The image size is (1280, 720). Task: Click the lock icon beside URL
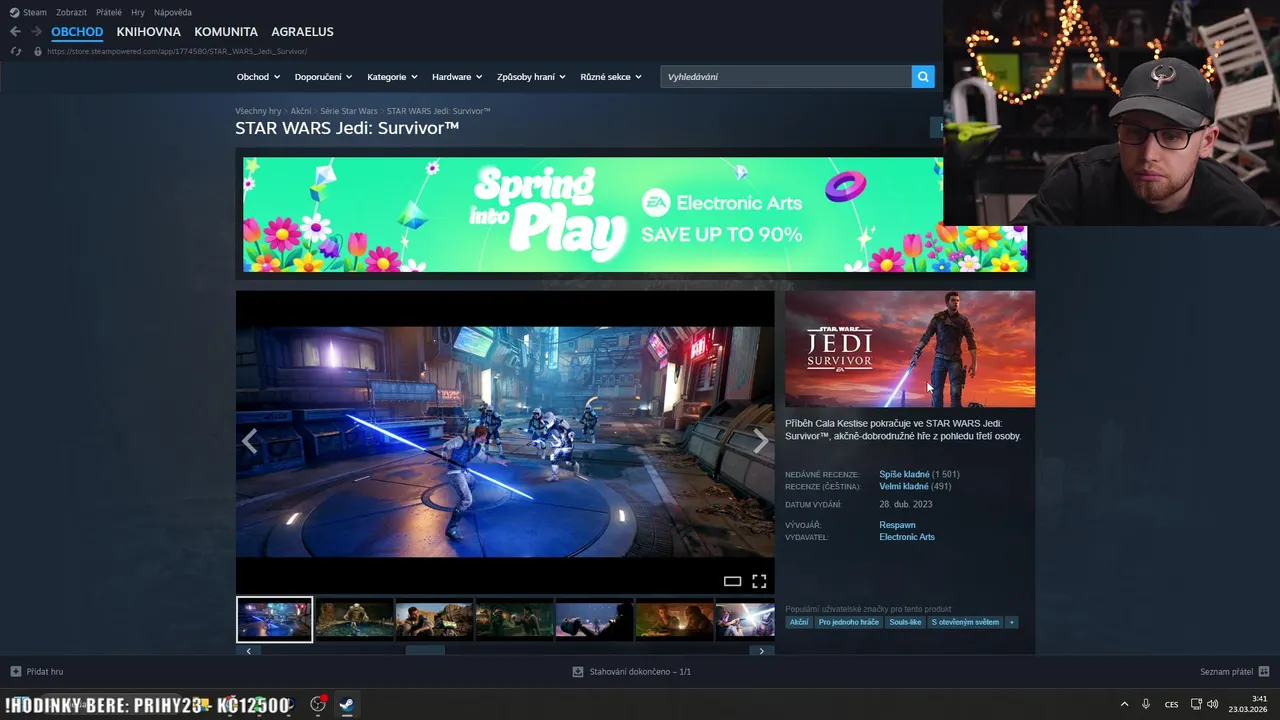[38, 51]
